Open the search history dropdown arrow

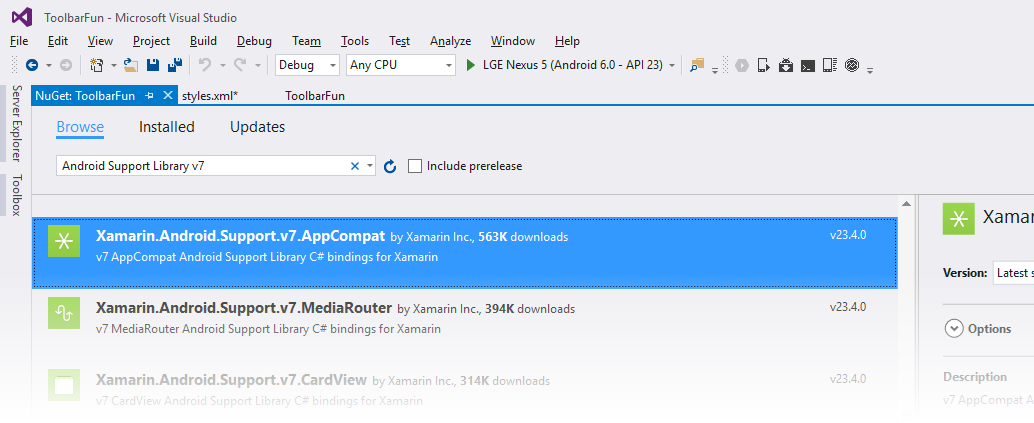[369, 166]
